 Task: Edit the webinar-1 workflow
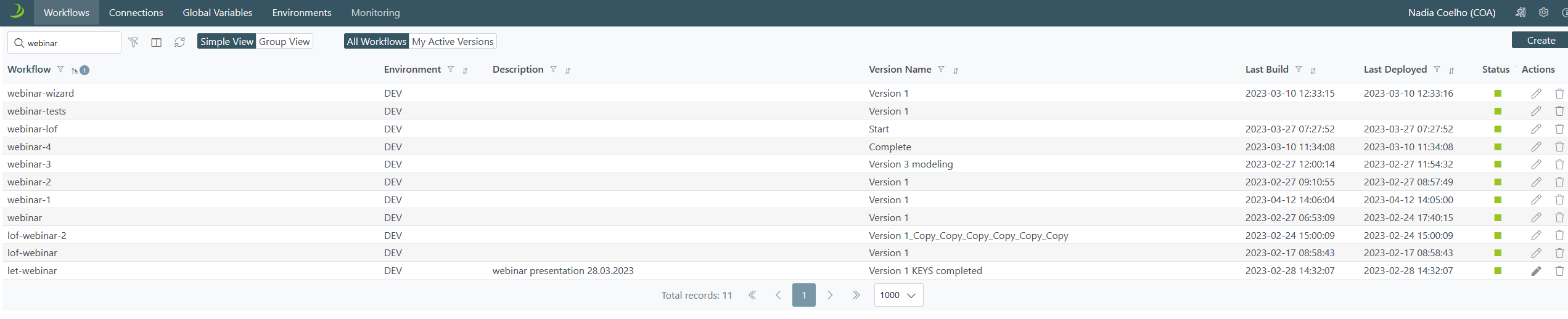[1536, 200]
